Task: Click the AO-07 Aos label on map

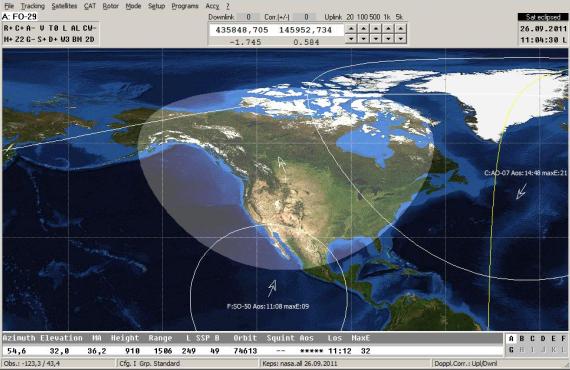Action: (x=526, y=173)
